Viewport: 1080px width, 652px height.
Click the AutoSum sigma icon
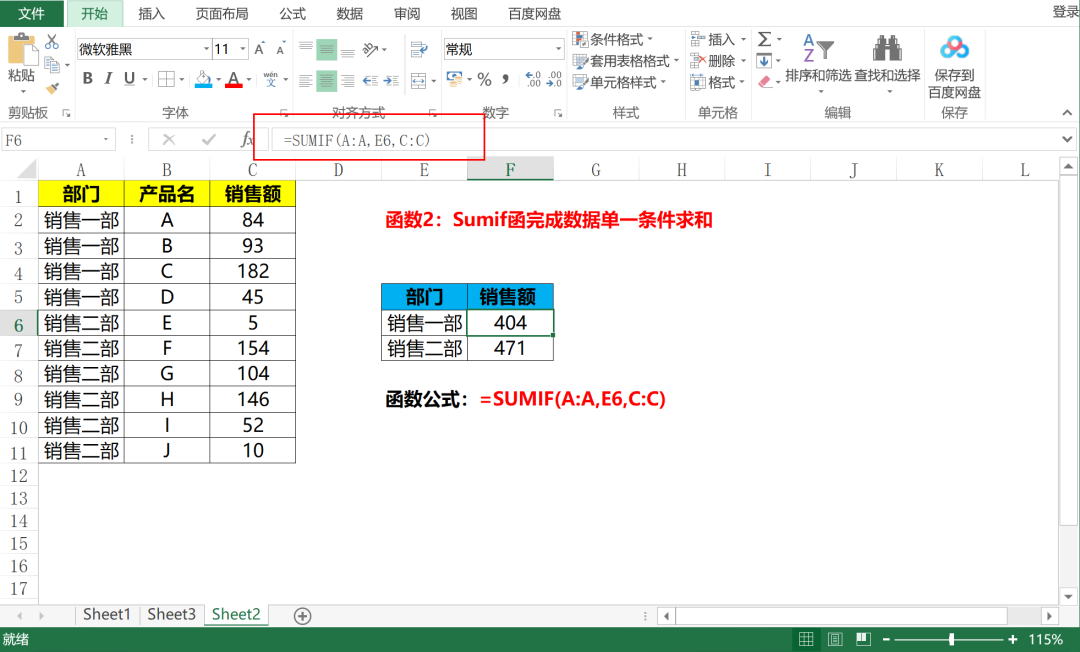click(765, 39)
